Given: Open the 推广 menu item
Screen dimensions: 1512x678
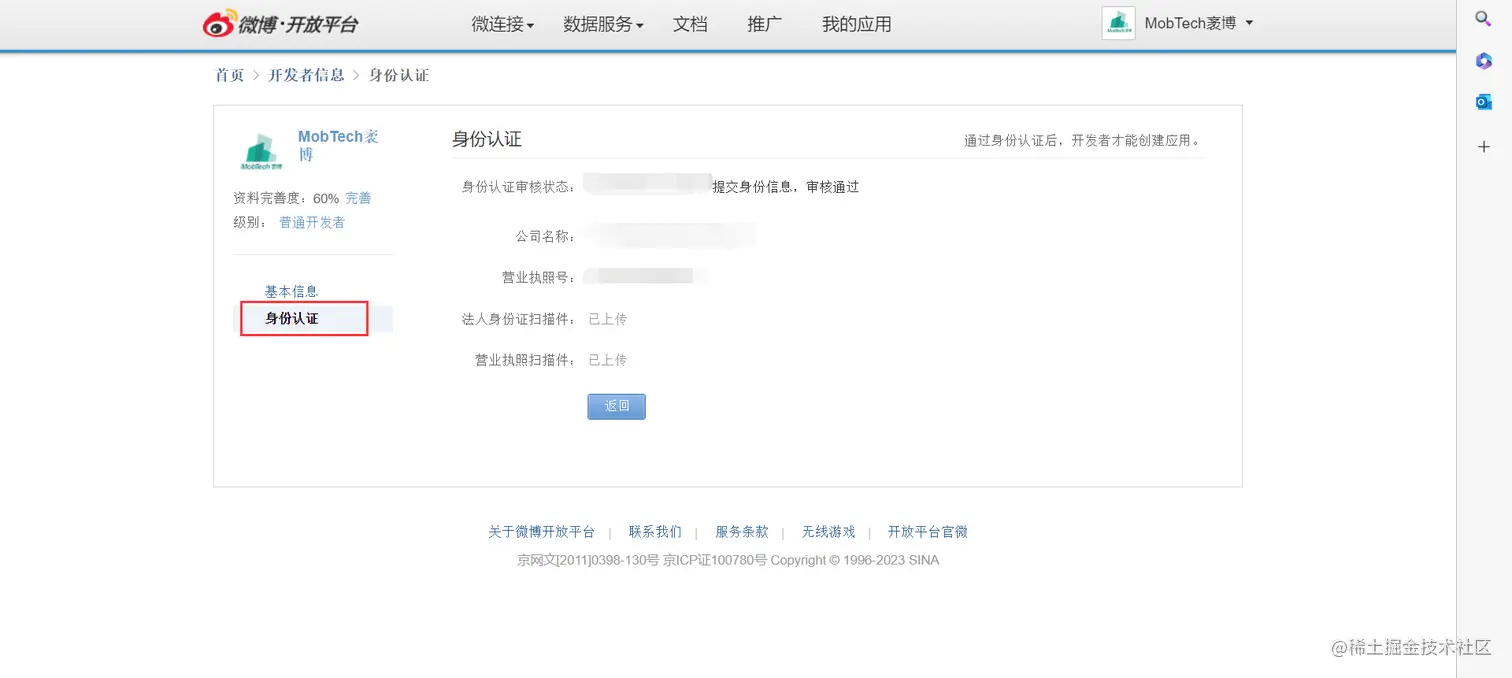Looking at the screenshot, I should click(x=764, y=24).
